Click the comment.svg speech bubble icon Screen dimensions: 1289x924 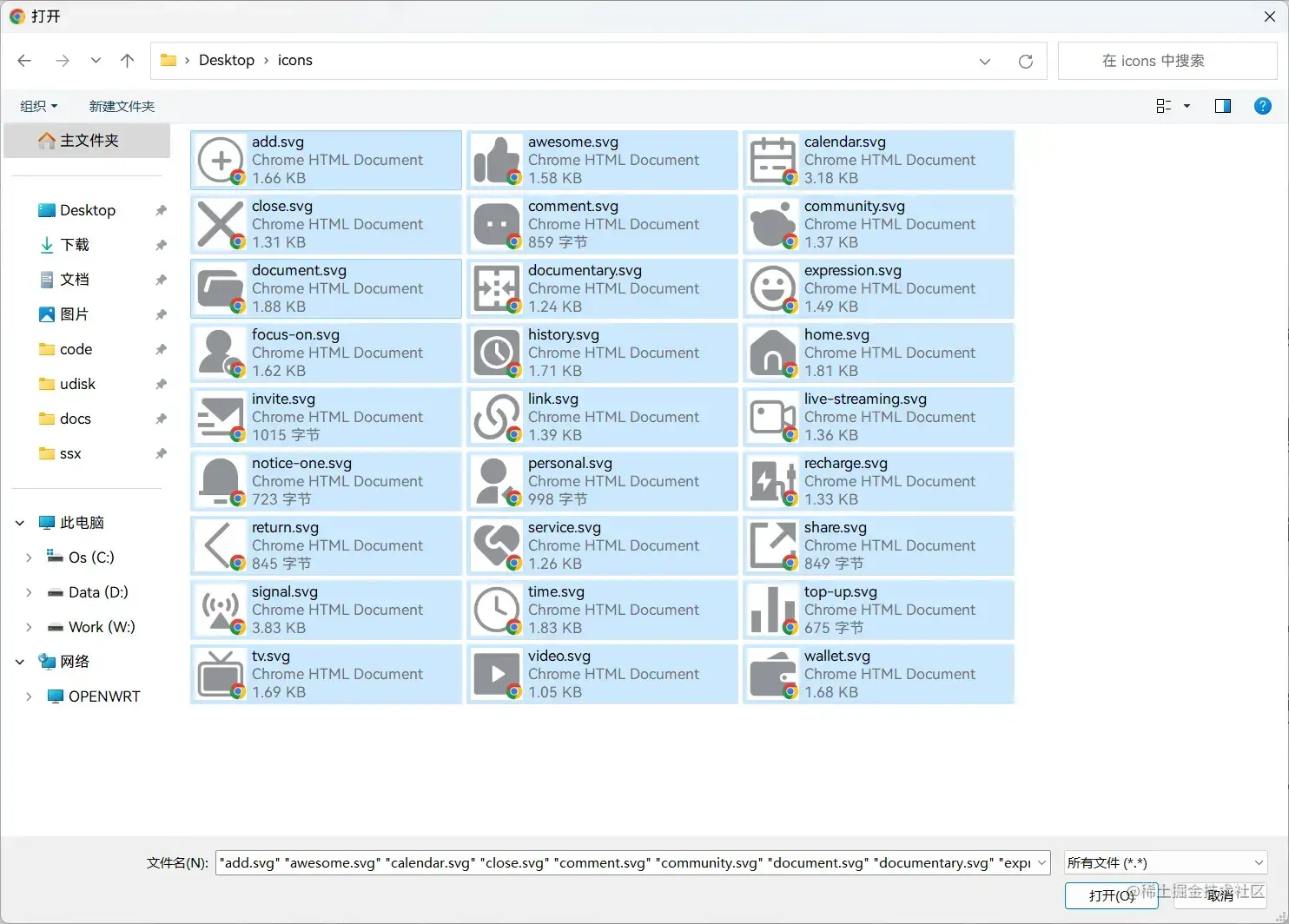click(x=497, y=224)
